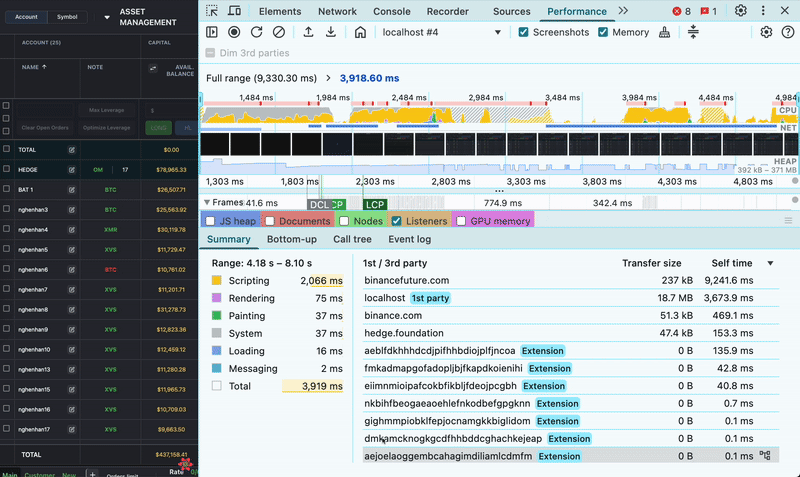Enable the GPU memory checkbox

[x=461, y=221]
